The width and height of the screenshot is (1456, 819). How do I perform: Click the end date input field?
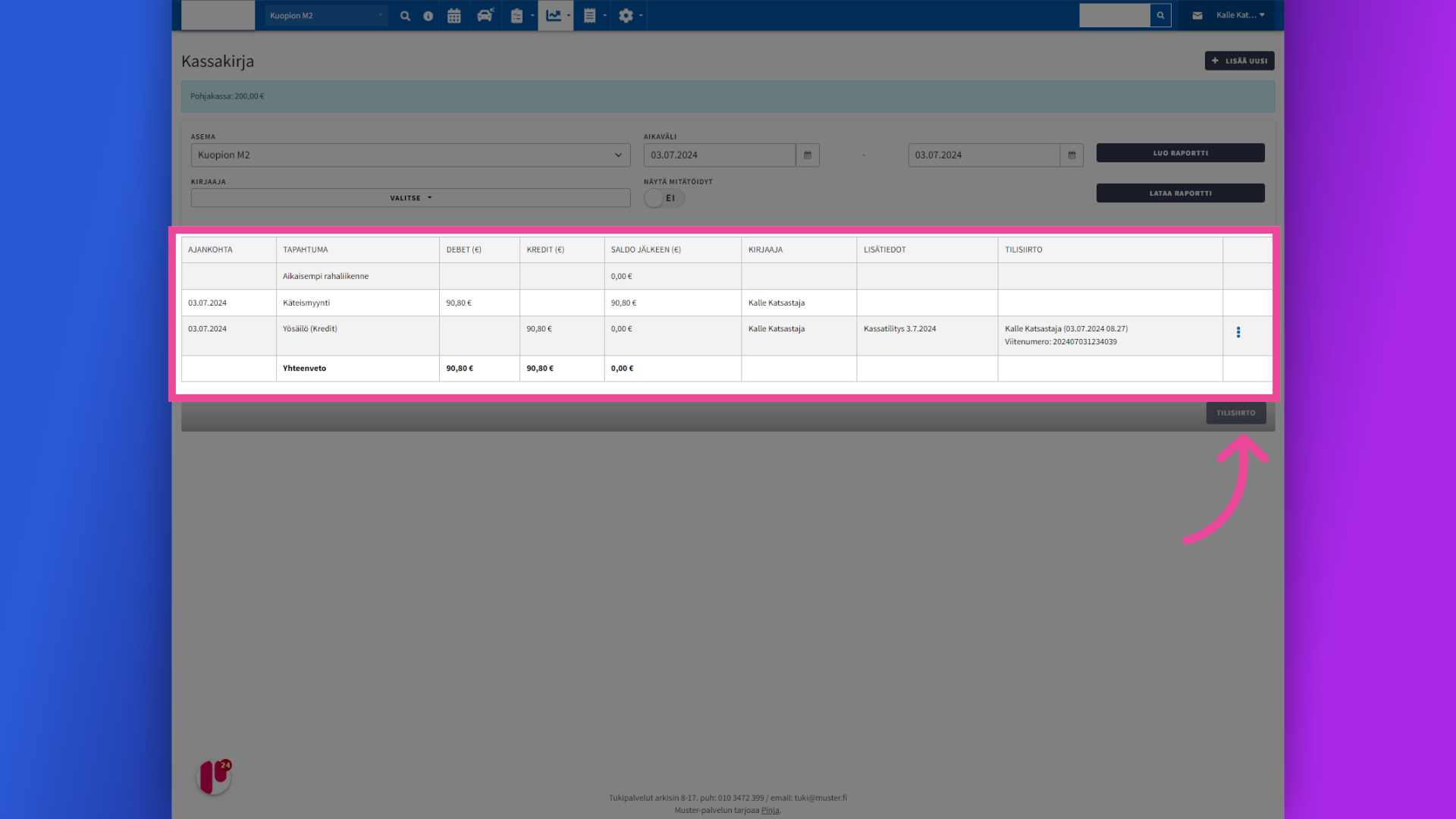point(984,155)
